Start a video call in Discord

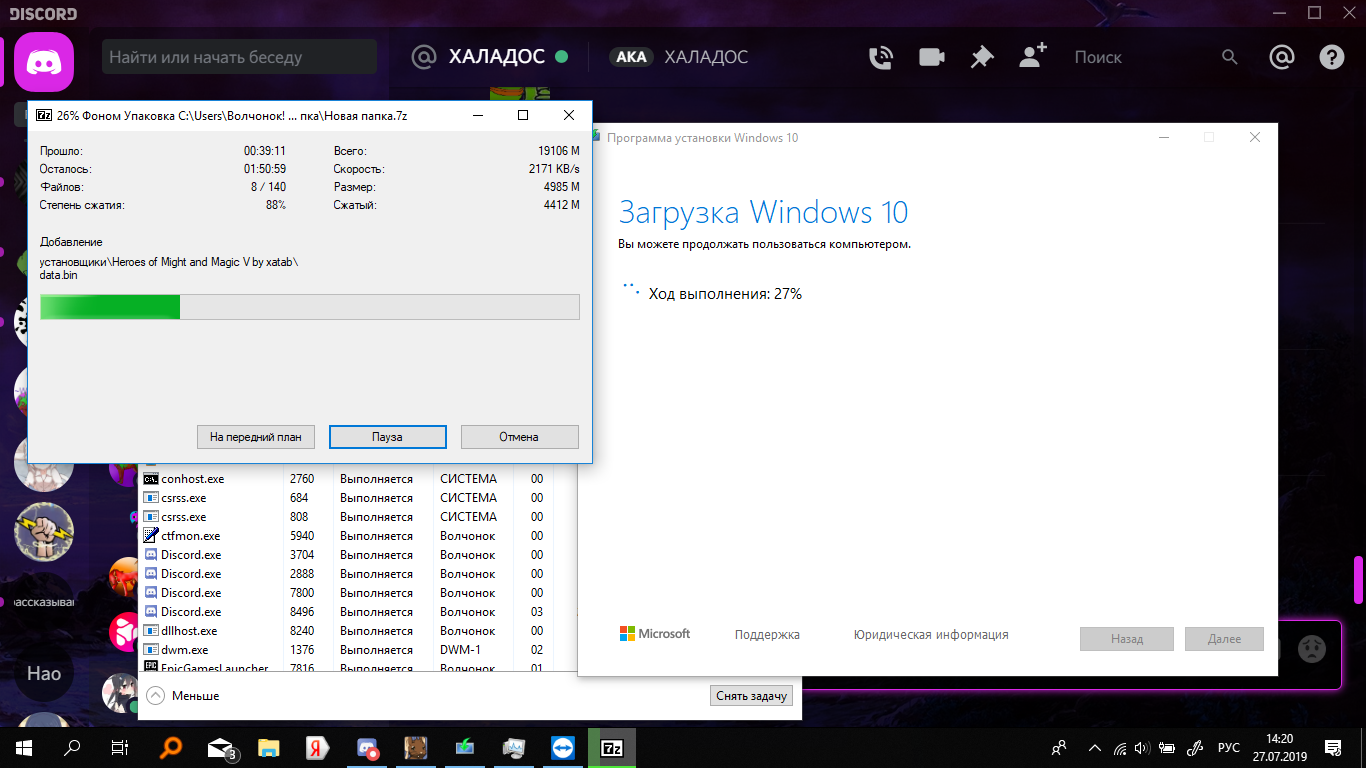pyautogui.click(x=932, y=58)
